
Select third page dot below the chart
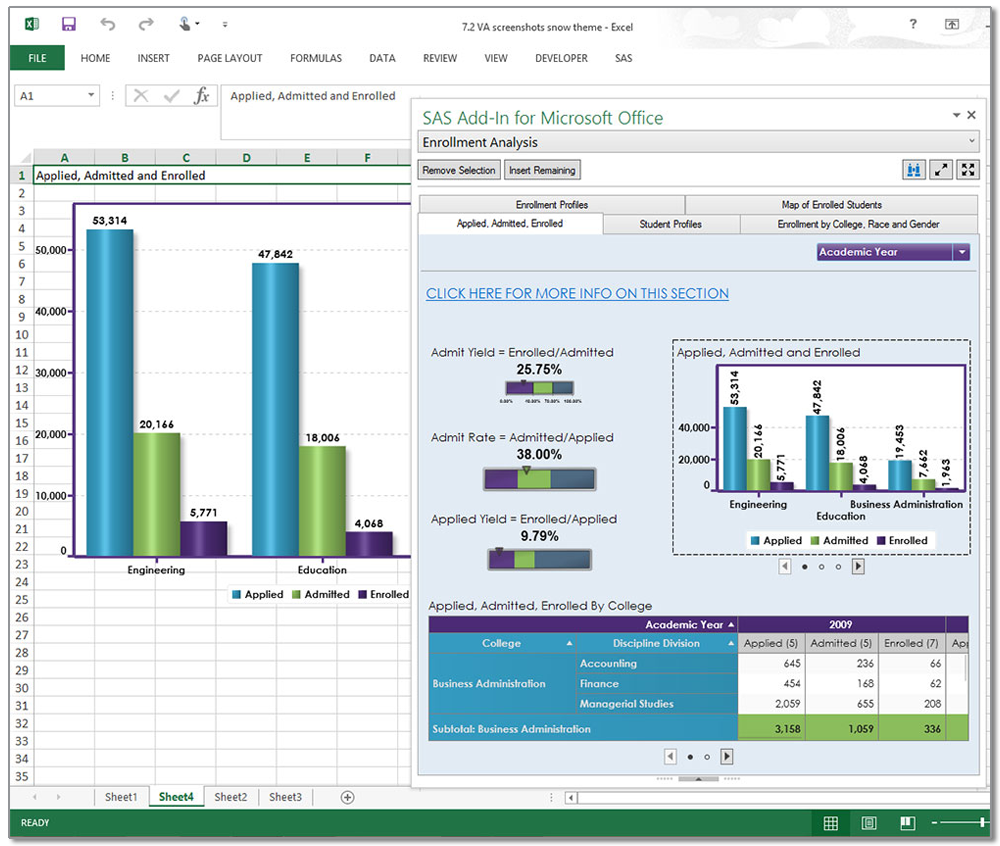(x=837, y=567)
